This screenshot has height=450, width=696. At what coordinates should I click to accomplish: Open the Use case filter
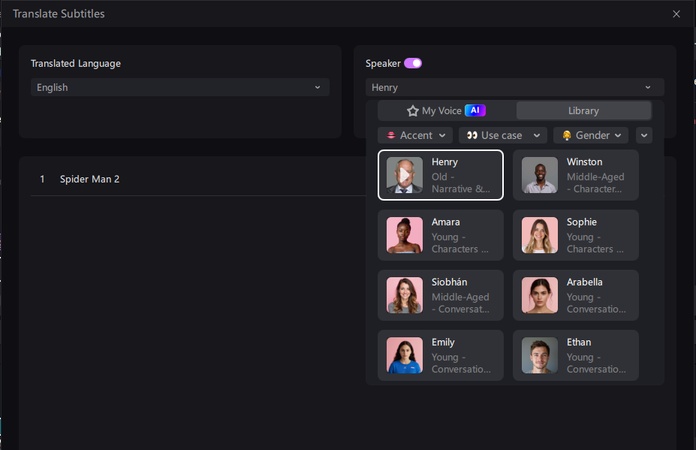pyautogui.click(x=503, y=135)
